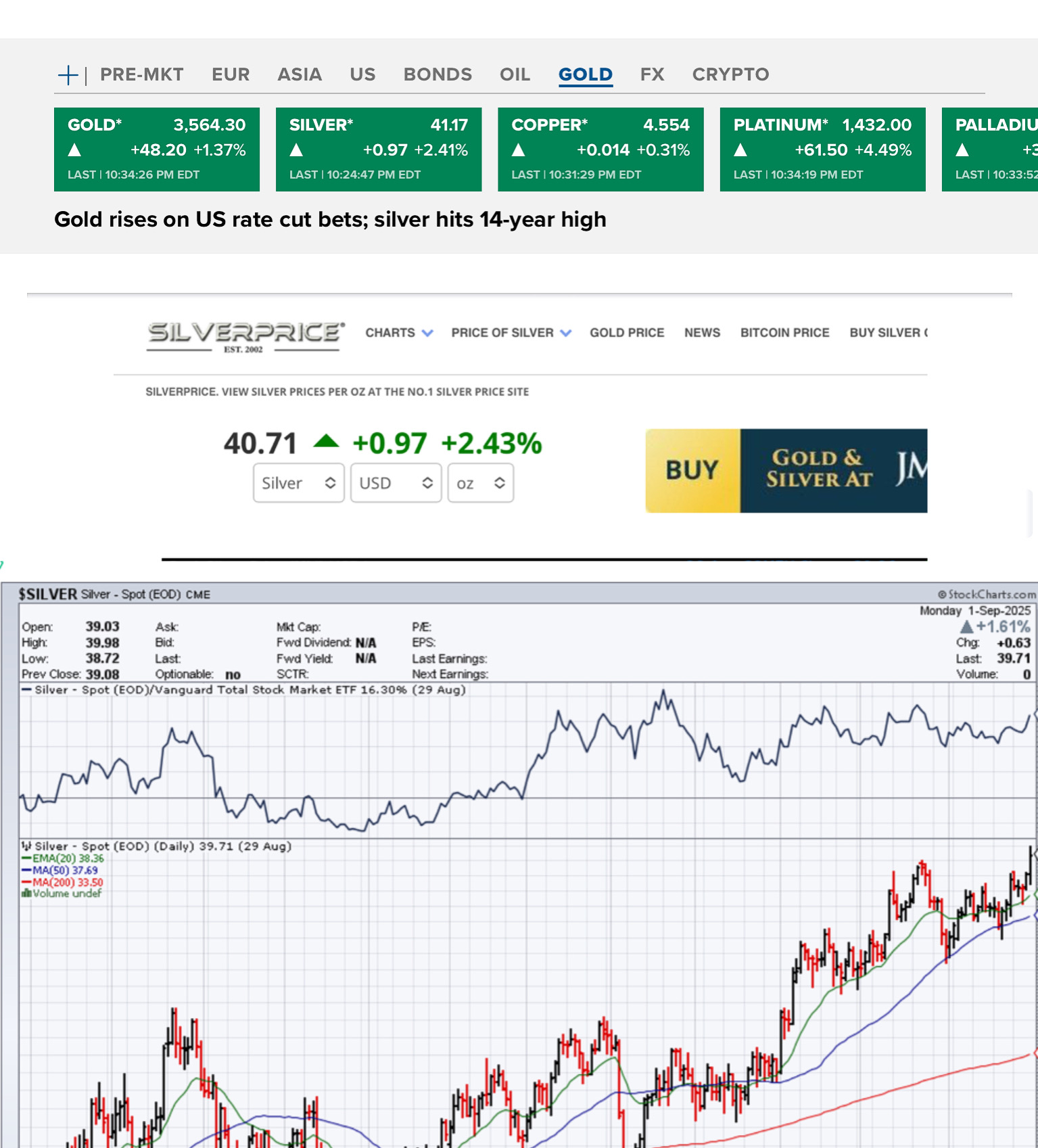Go to the NEWS section
1038x1148 pixels.
(x=702, y=333)
